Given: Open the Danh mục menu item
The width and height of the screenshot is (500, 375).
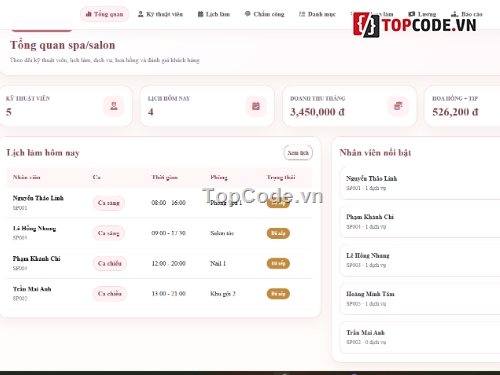Looking at the screenshot, I should click(x=317, y=14).
